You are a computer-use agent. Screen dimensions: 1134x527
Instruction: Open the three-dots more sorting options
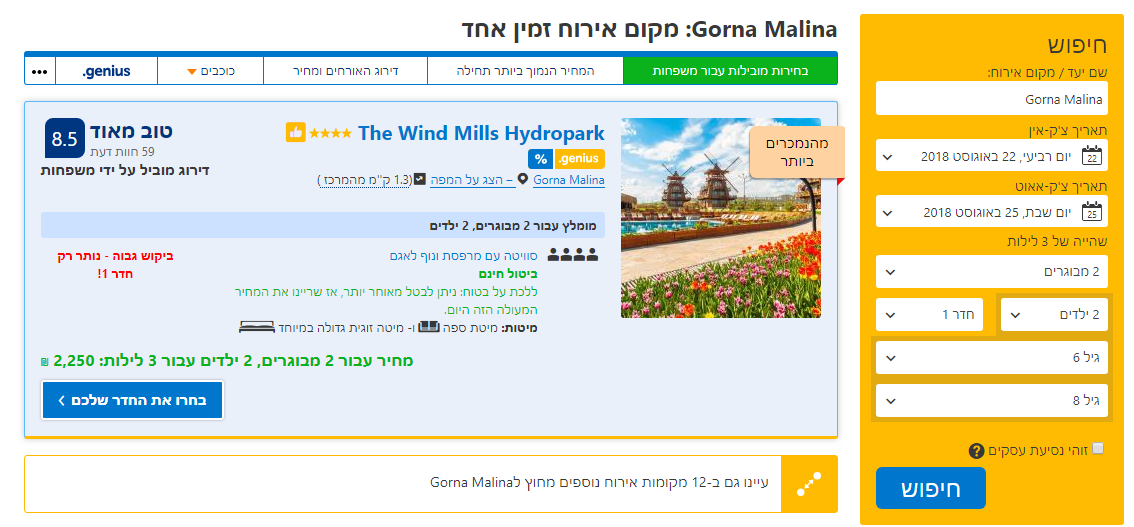point(40,72)
